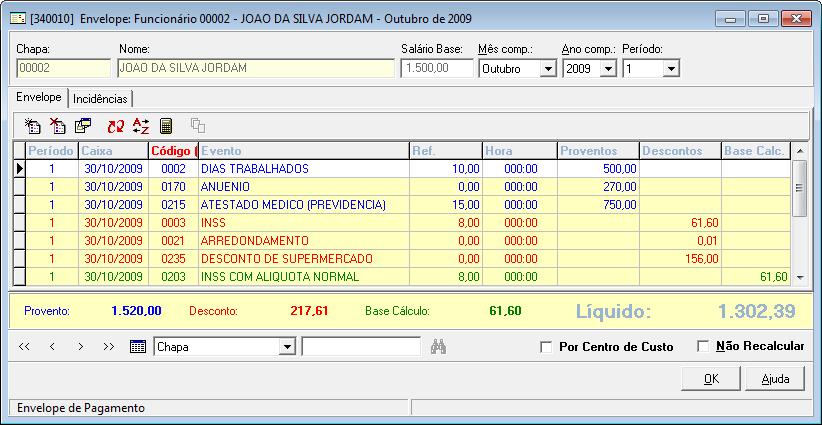
Task: Expand the Período dropdown
Action: pyautogui.click(x=671, y=69)
